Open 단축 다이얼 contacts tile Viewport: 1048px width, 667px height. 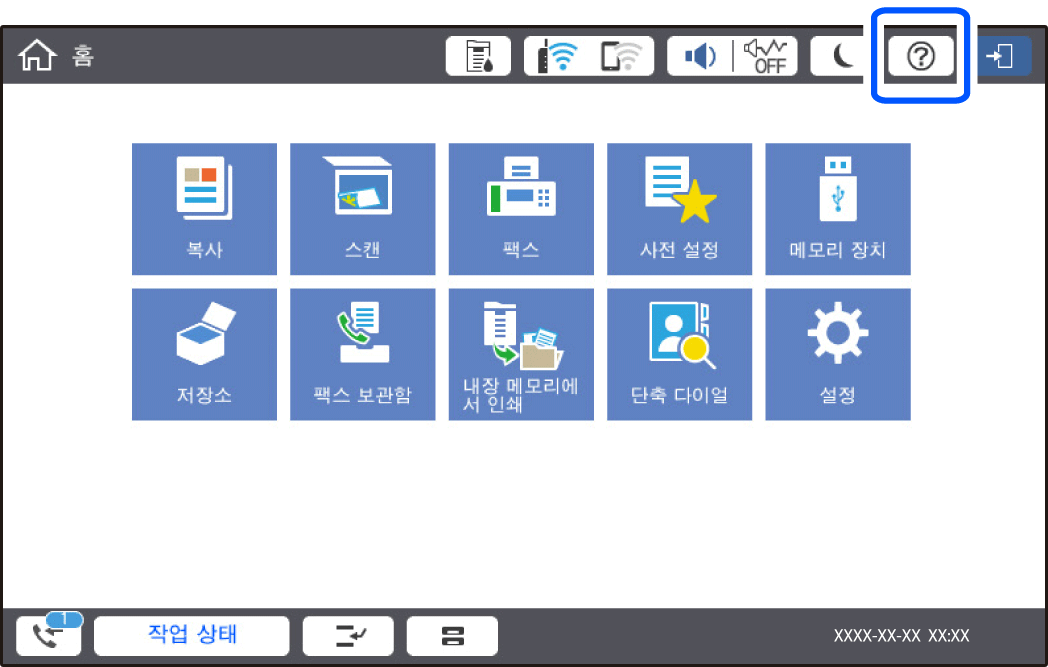pyautogui.click(x=679, y=354)
